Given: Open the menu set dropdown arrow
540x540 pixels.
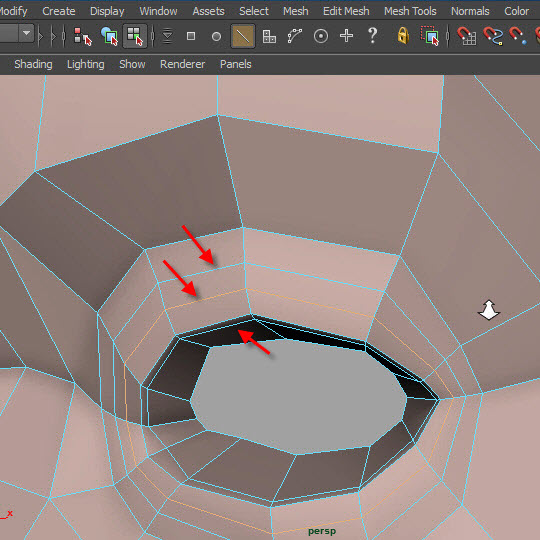Looking at the screenshot, I should [x=27, y=33].
